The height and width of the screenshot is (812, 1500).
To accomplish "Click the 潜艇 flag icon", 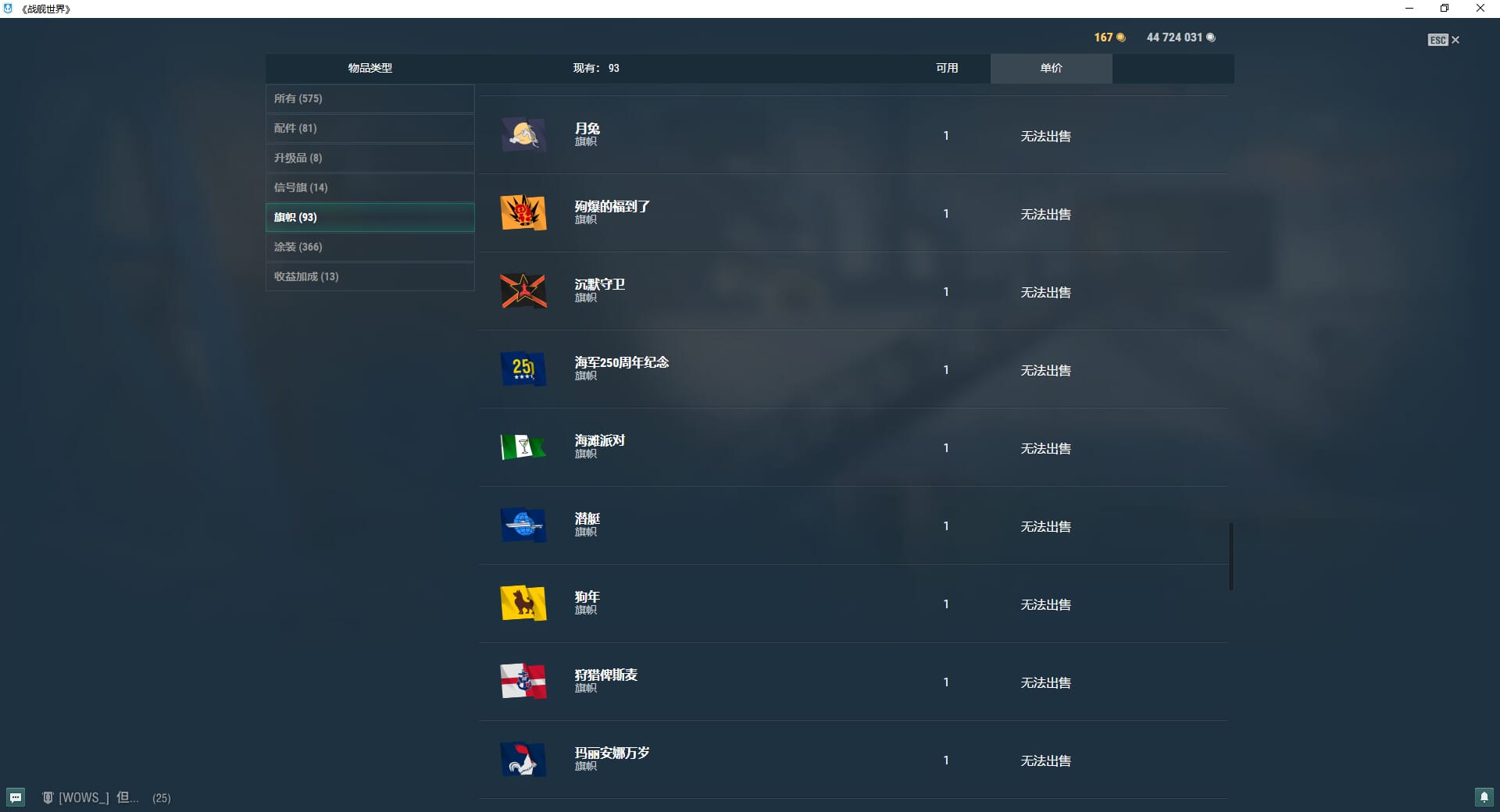I will [523, 525].
